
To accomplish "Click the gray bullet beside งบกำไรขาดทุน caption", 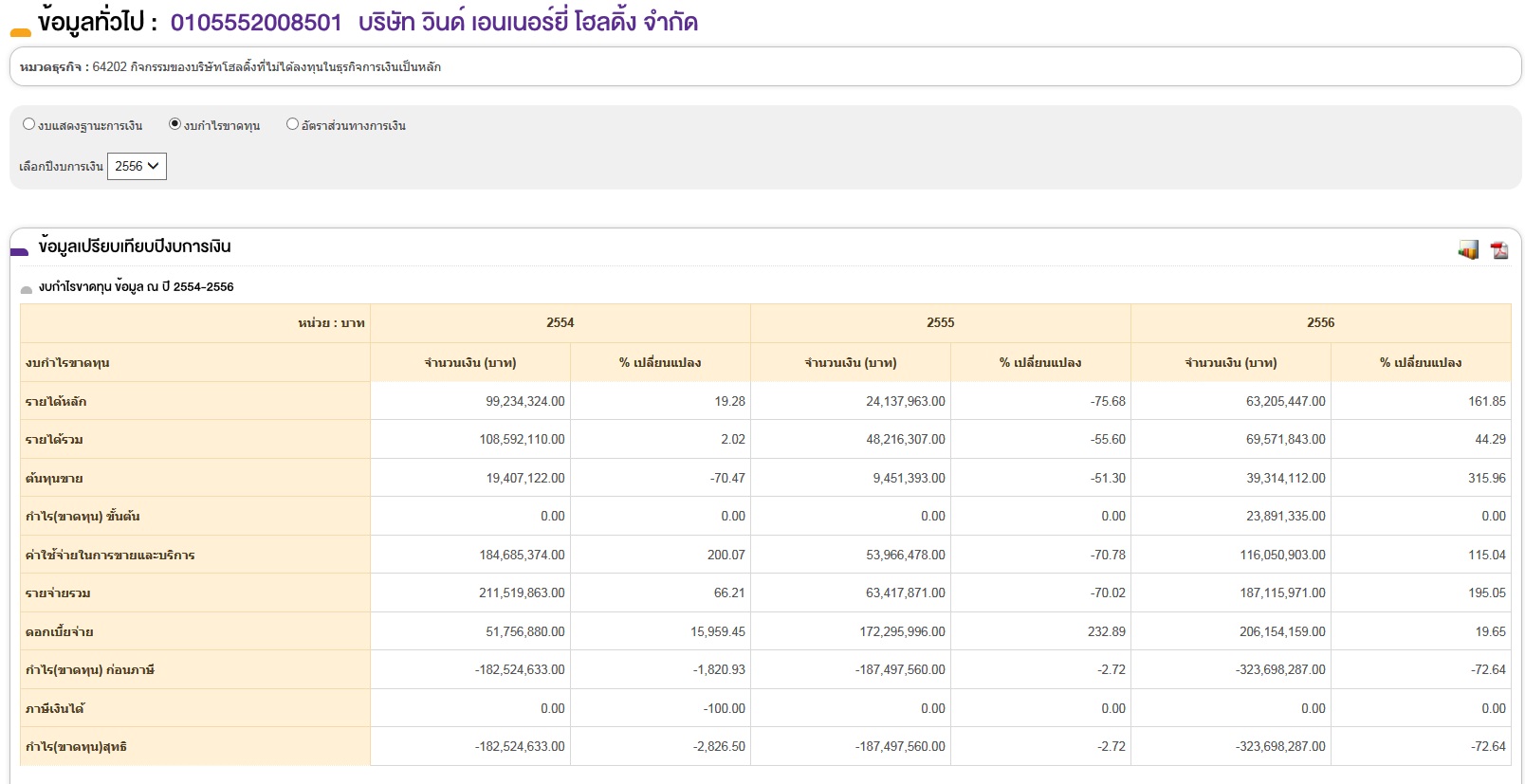I will tap(27, 289).
